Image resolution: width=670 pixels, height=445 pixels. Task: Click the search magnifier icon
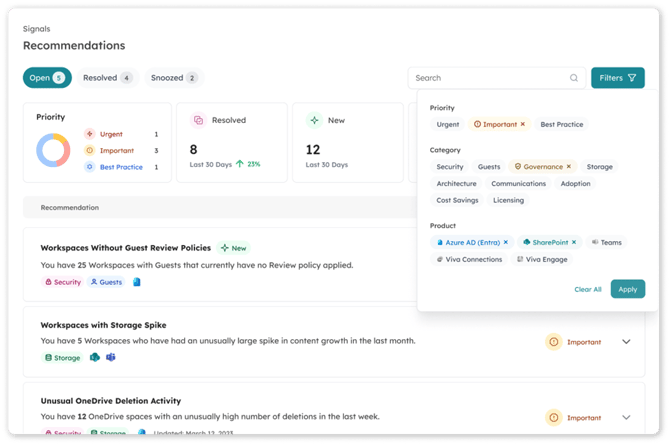574,78
